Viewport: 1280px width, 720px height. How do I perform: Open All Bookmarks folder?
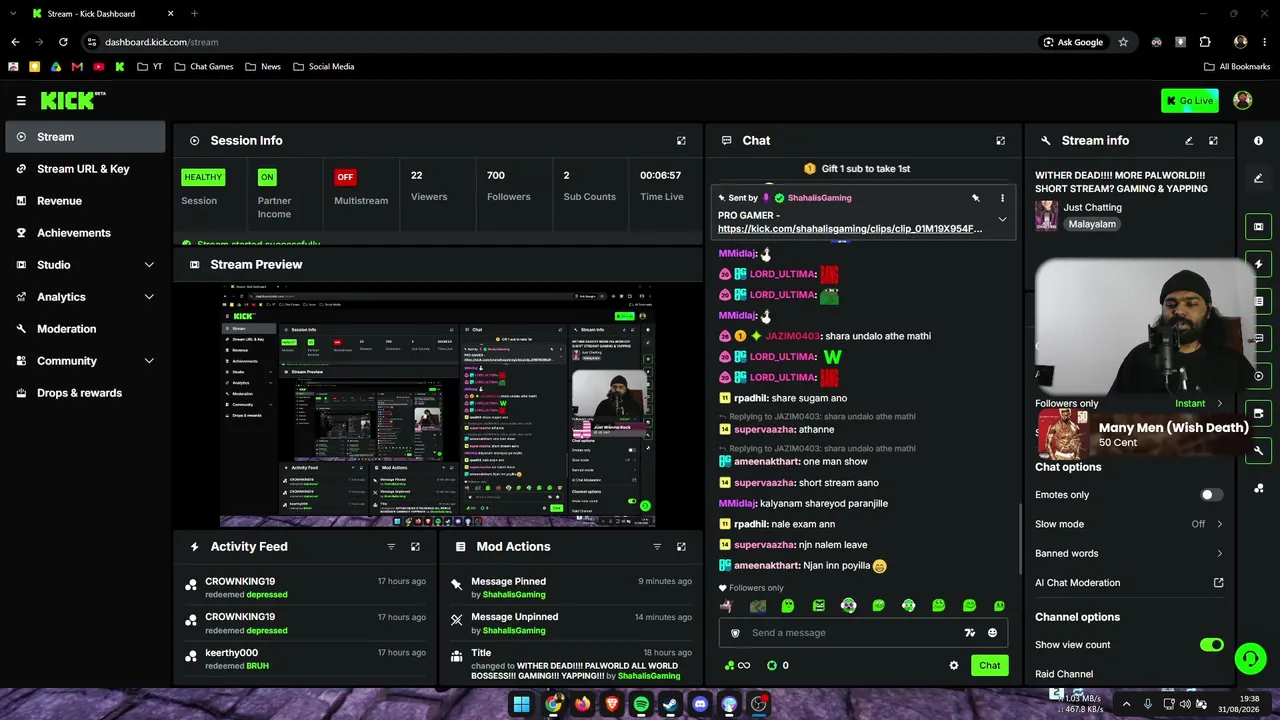pos(1237,67)
